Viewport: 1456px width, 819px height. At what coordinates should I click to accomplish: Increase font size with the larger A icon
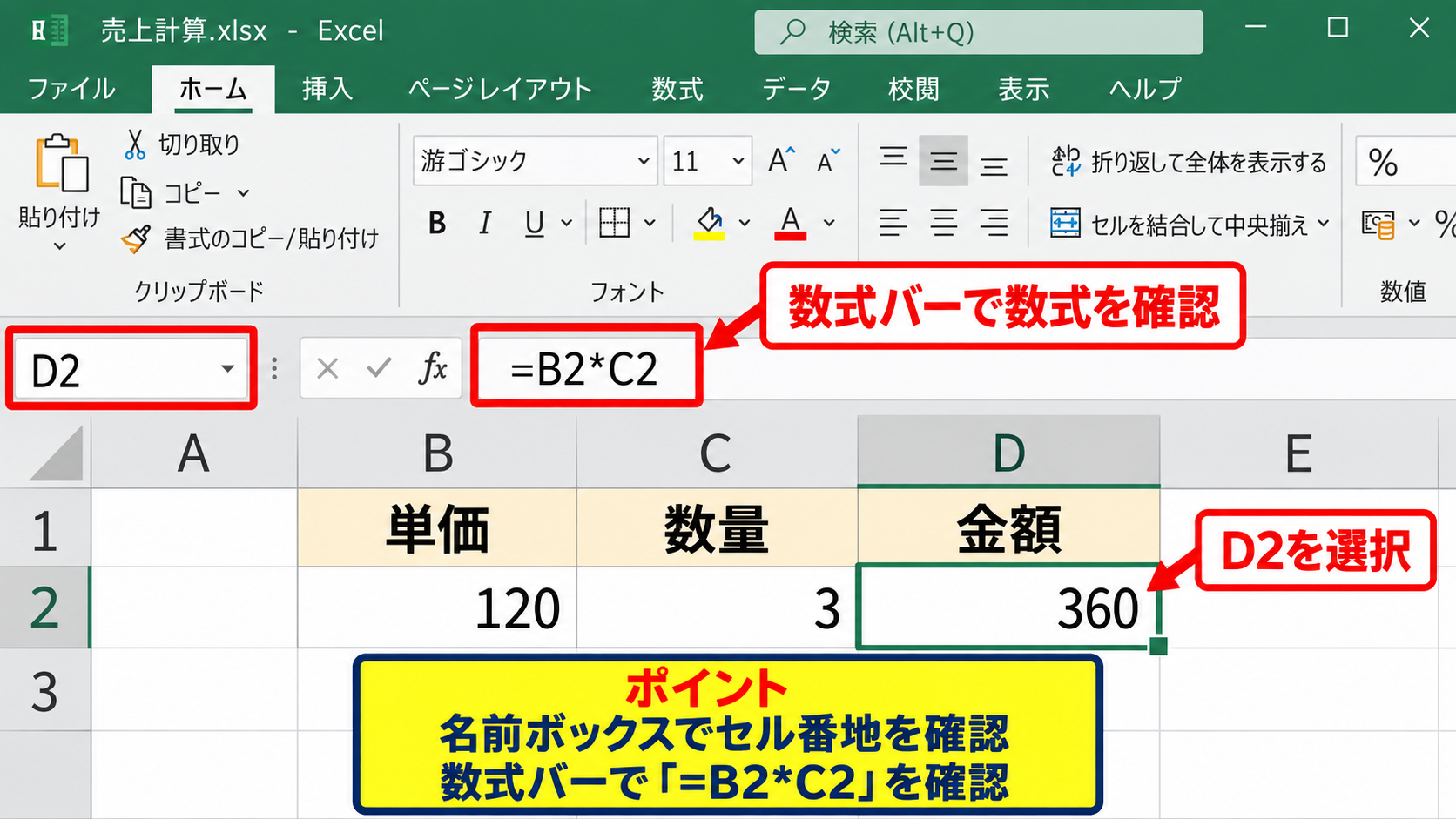coord(781,160)
